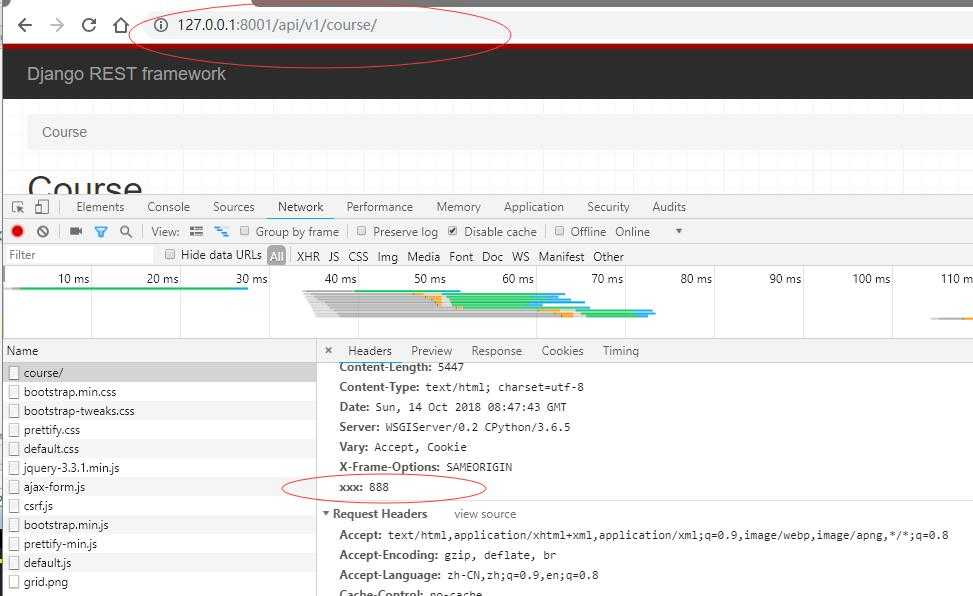Filter requests by JS type
The image size is (973, 596).
point(334,256)
